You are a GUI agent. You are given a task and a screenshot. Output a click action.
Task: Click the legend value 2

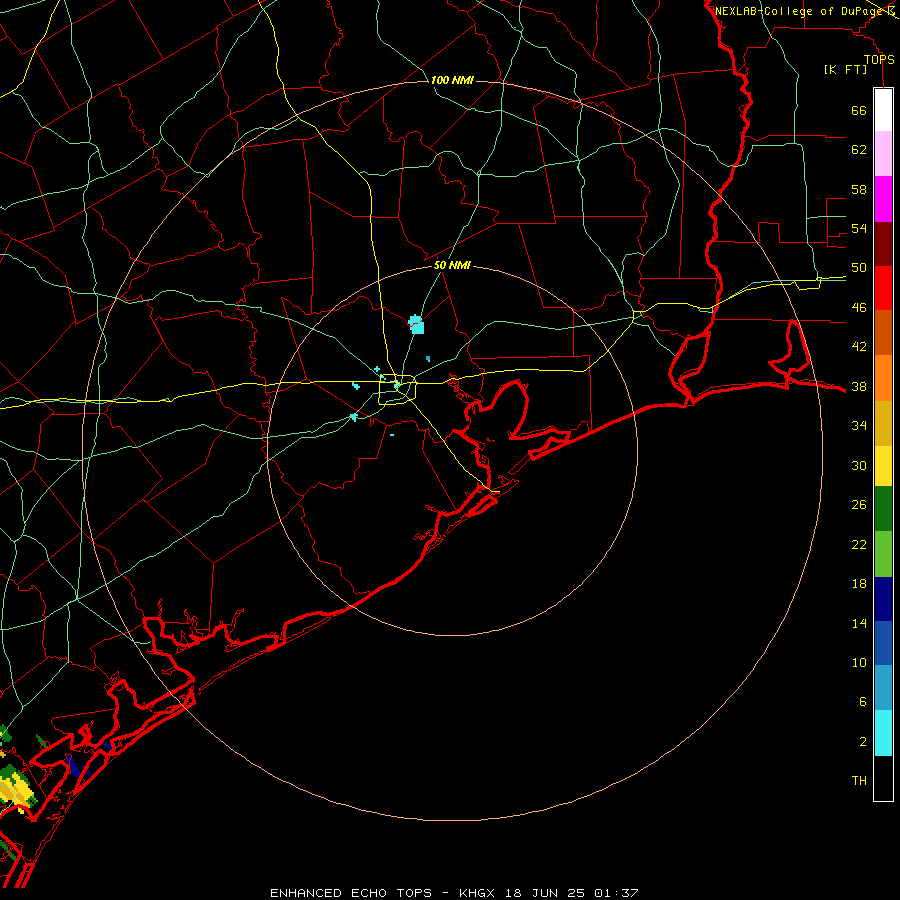click(863, 742)
